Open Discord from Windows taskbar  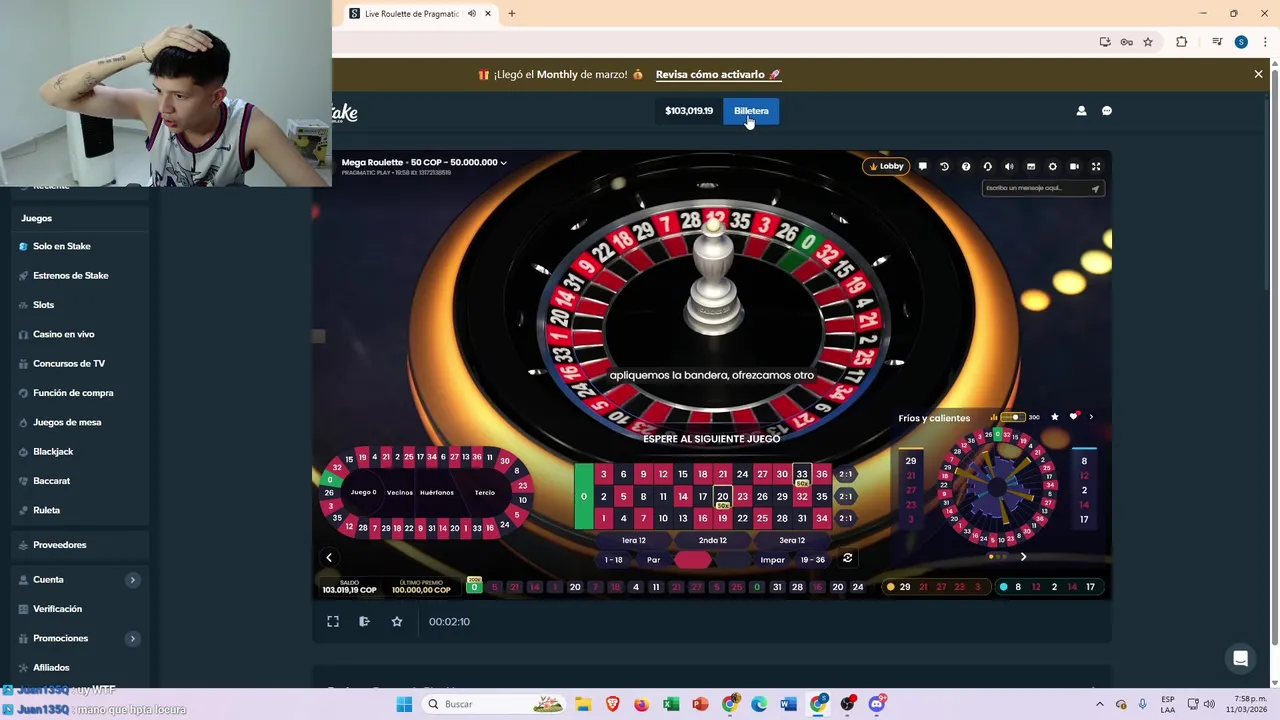(877, 704)
